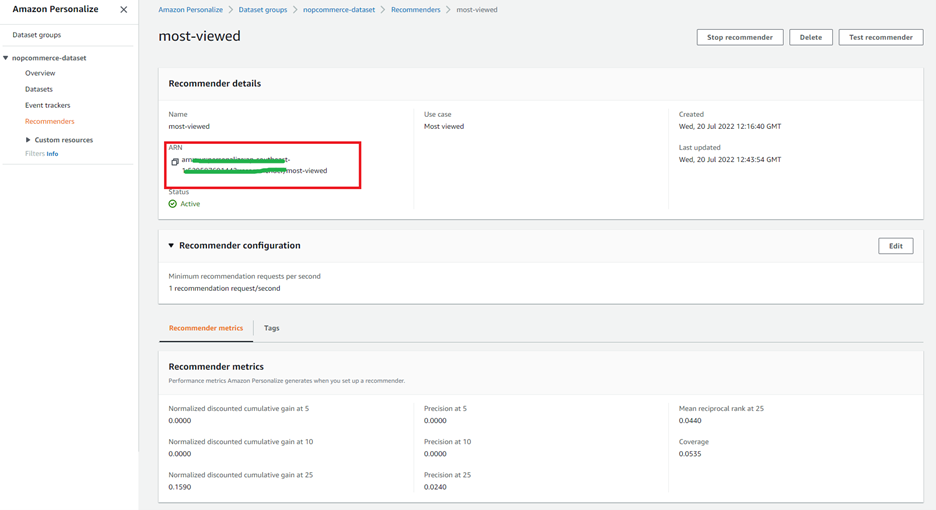Click 1 recommendation request/second value
Image resolution: width=936 pixels, height=510 pixels.
point(224,288)
